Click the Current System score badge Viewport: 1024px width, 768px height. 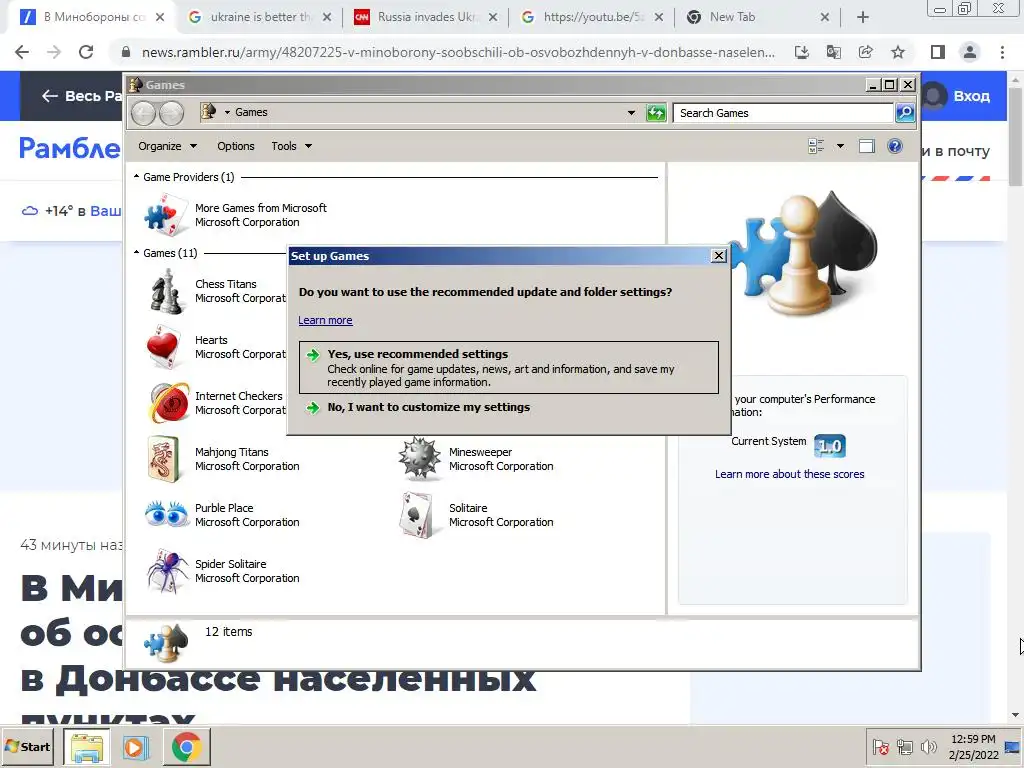point(830,446)
